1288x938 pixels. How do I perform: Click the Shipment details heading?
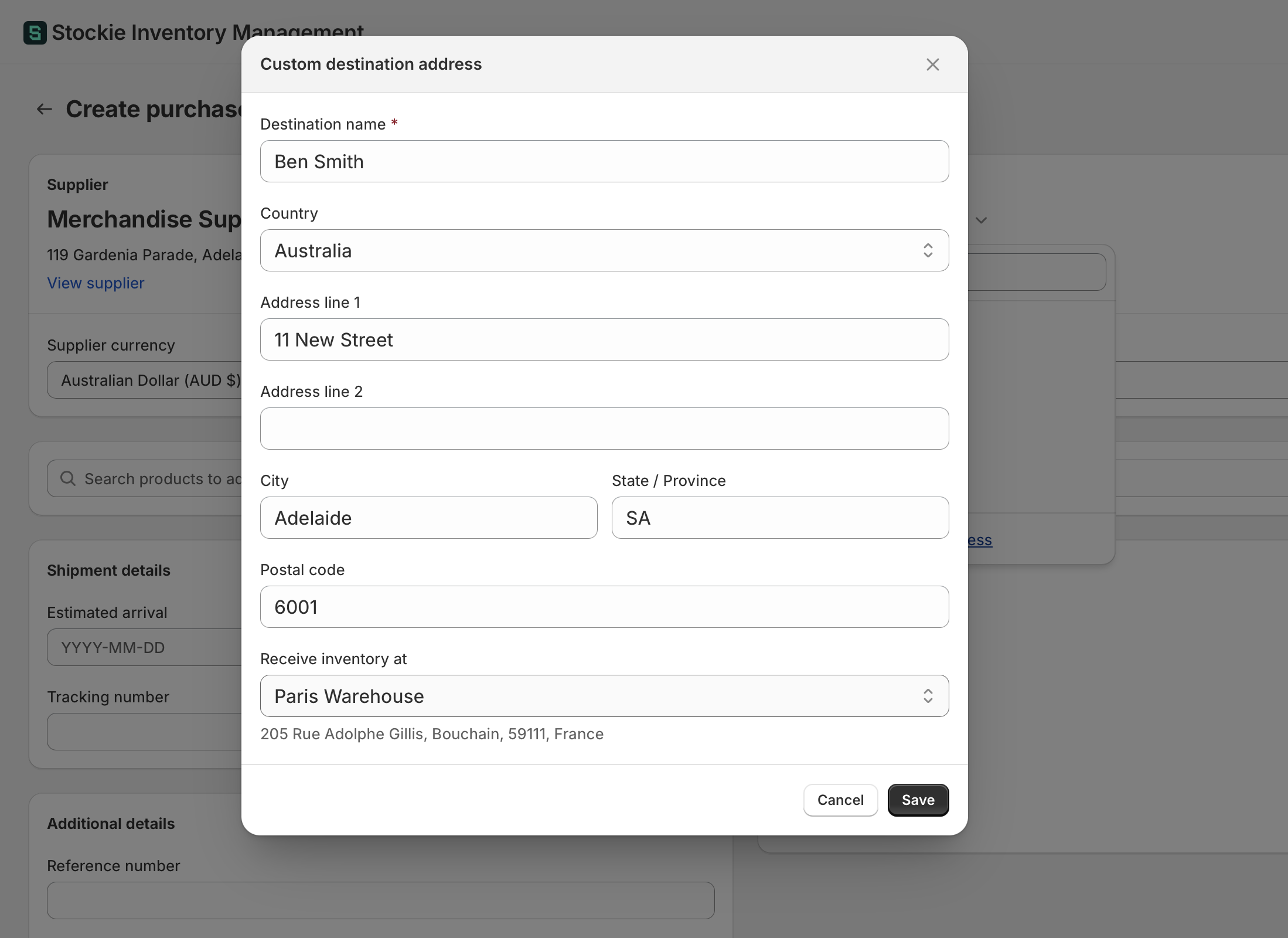pos(108,570)
